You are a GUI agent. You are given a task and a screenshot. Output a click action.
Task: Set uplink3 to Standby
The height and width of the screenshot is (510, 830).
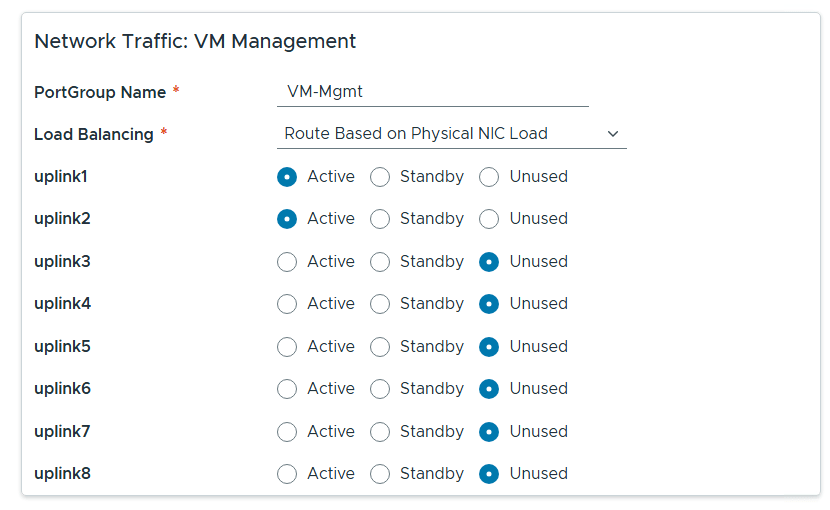tap(380, 262)
